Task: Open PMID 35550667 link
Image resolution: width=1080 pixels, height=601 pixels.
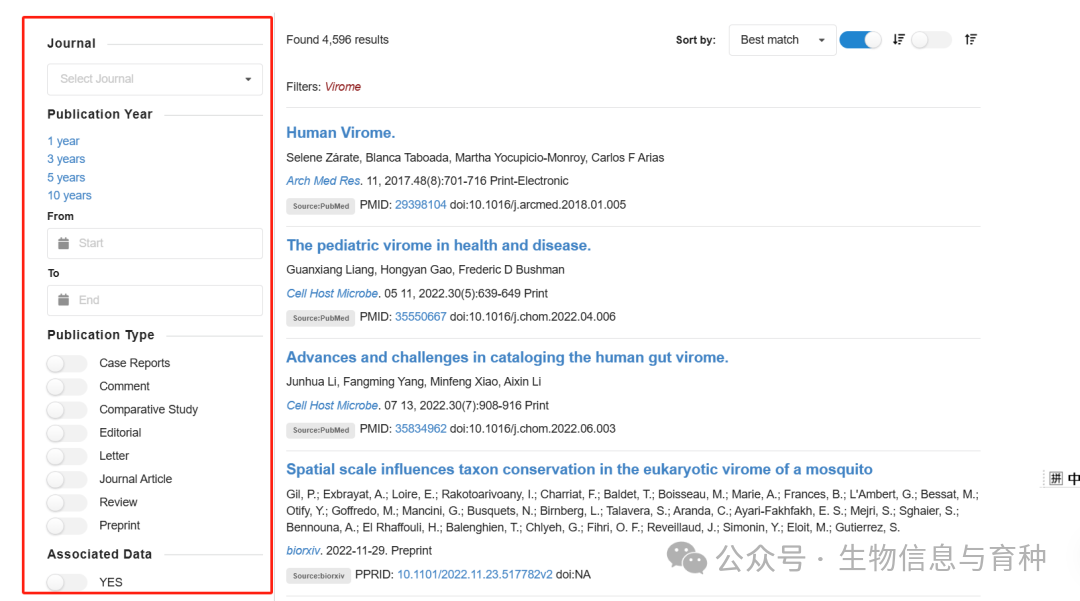Action: click(420, 317)
